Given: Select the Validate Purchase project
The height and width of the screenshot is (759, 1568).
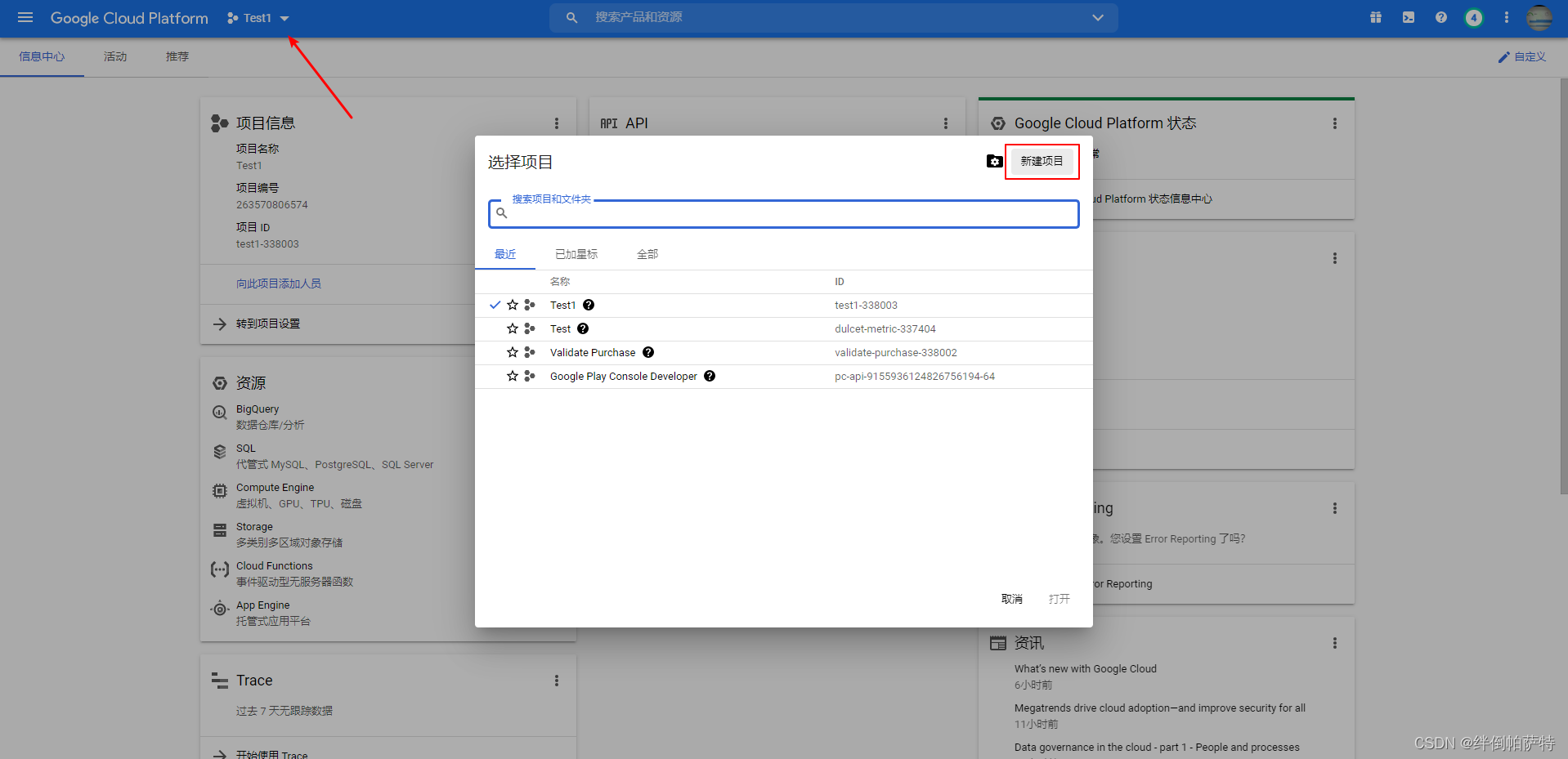Looking at the screenshot, I should point(593,352).
